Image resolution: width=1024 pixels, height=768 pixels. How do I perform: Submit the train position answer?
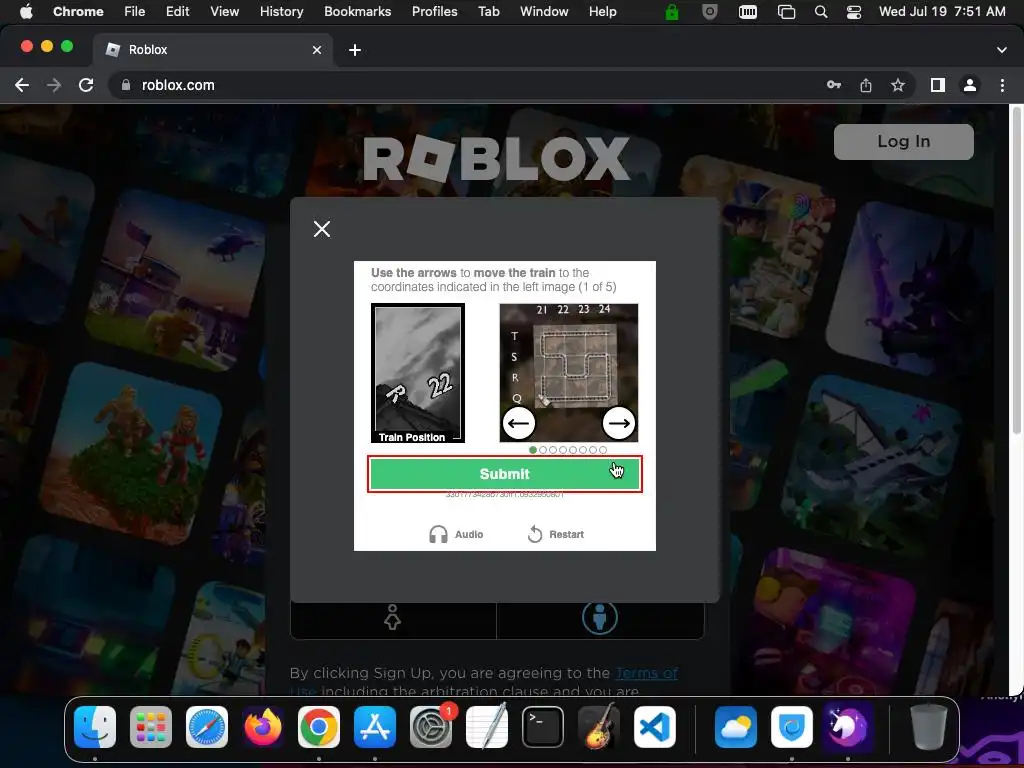tap(505, 474)
